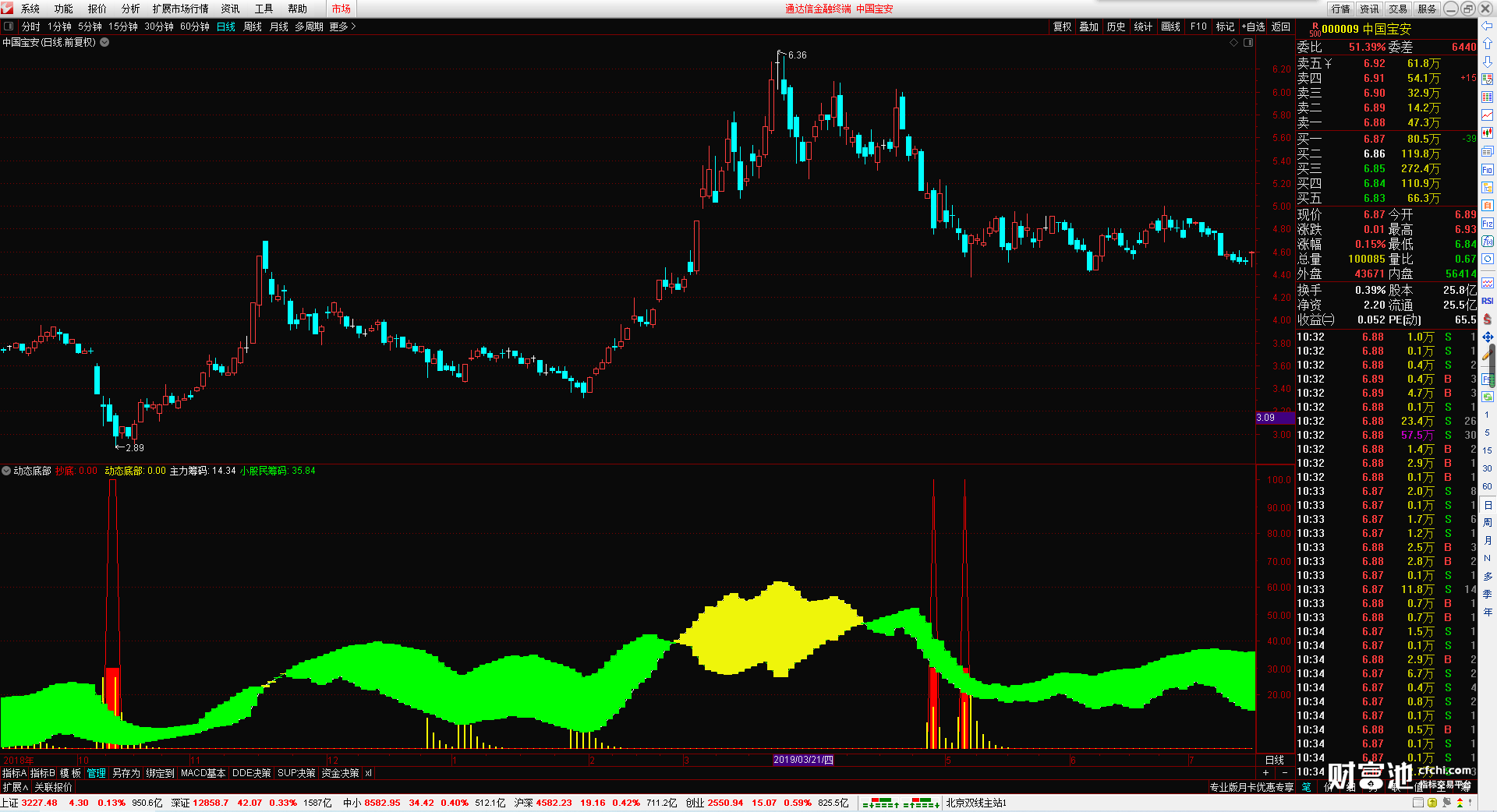Open 统计 statistics option
Image resolution: width=1497 pixels, height=812 pixels.
pyautogui.click(x=1143, y=26)
